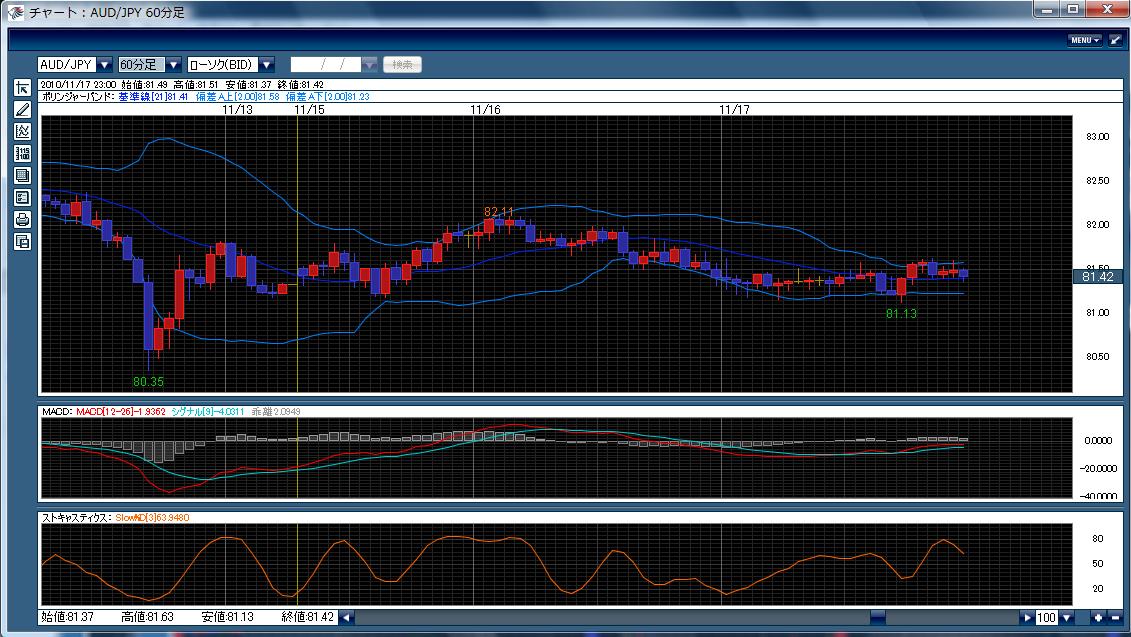Maximize the chart window
Image resolution: width=1131 pixels, height=637 pixels.
[x=1073, y=9]
